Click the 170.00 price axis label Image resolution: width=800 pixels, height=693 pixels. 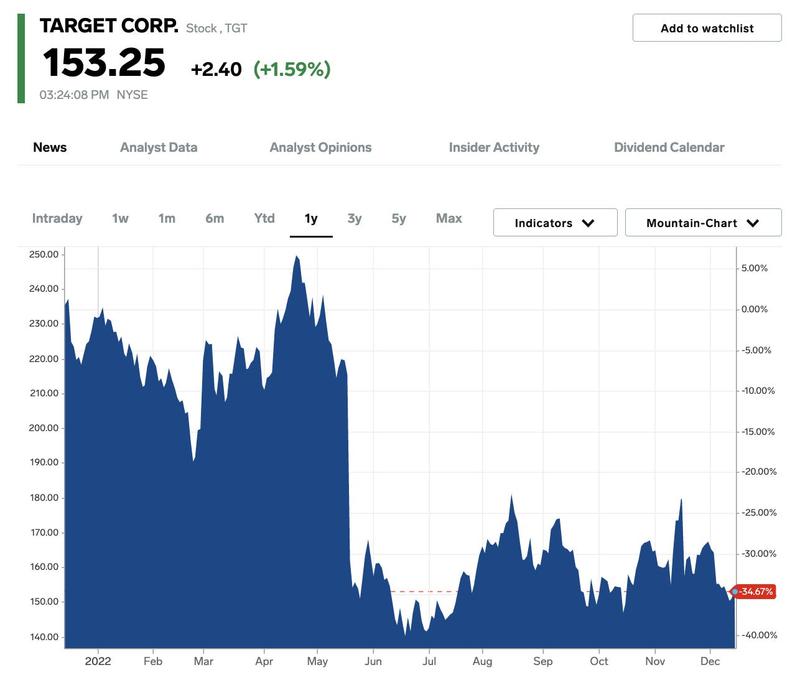tap(44, 532)
